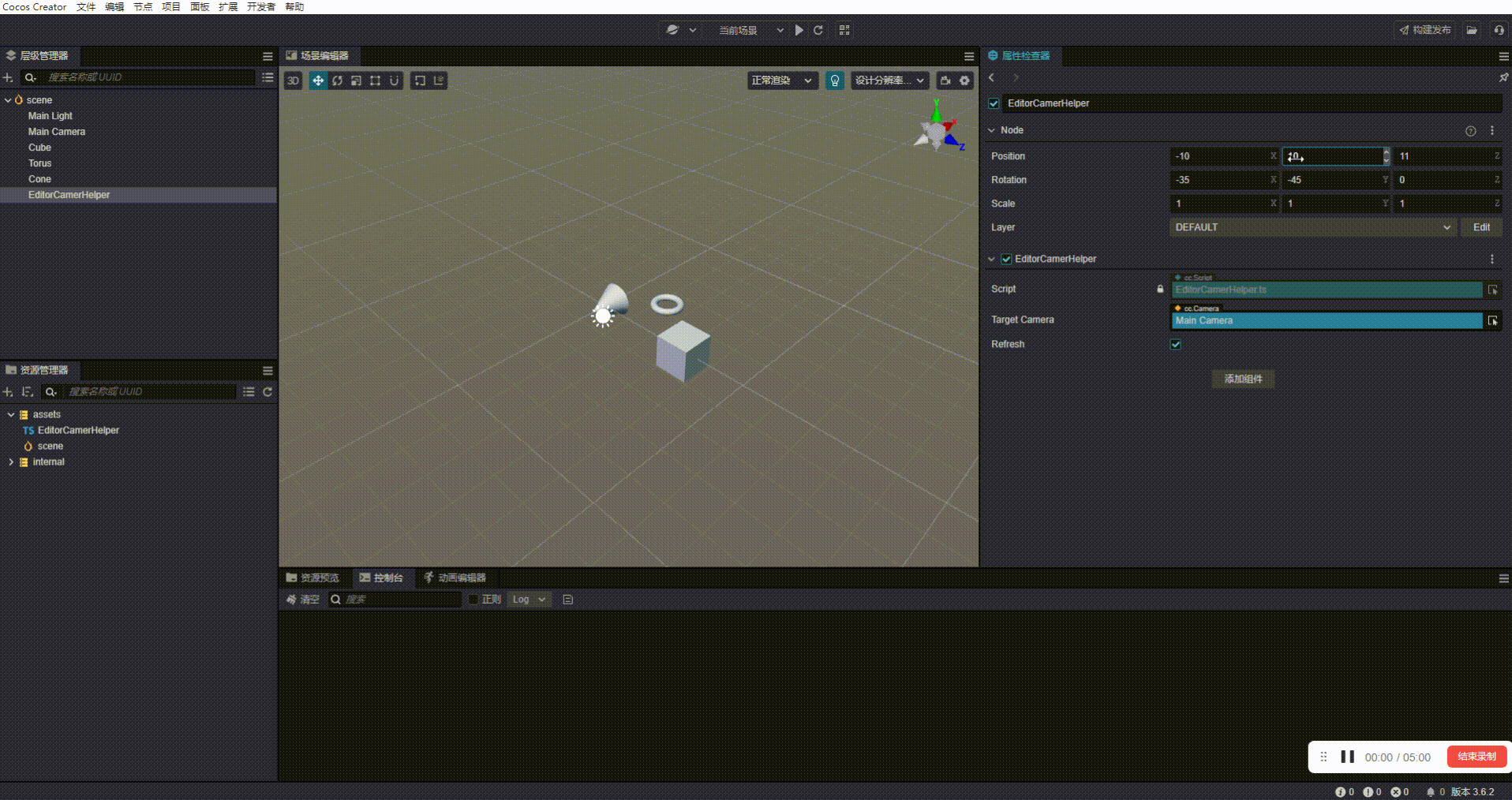This screenshot has width=1512, height=800.
Task: Collapse the EditorCamerHelper component section
Action: point(992,259)
